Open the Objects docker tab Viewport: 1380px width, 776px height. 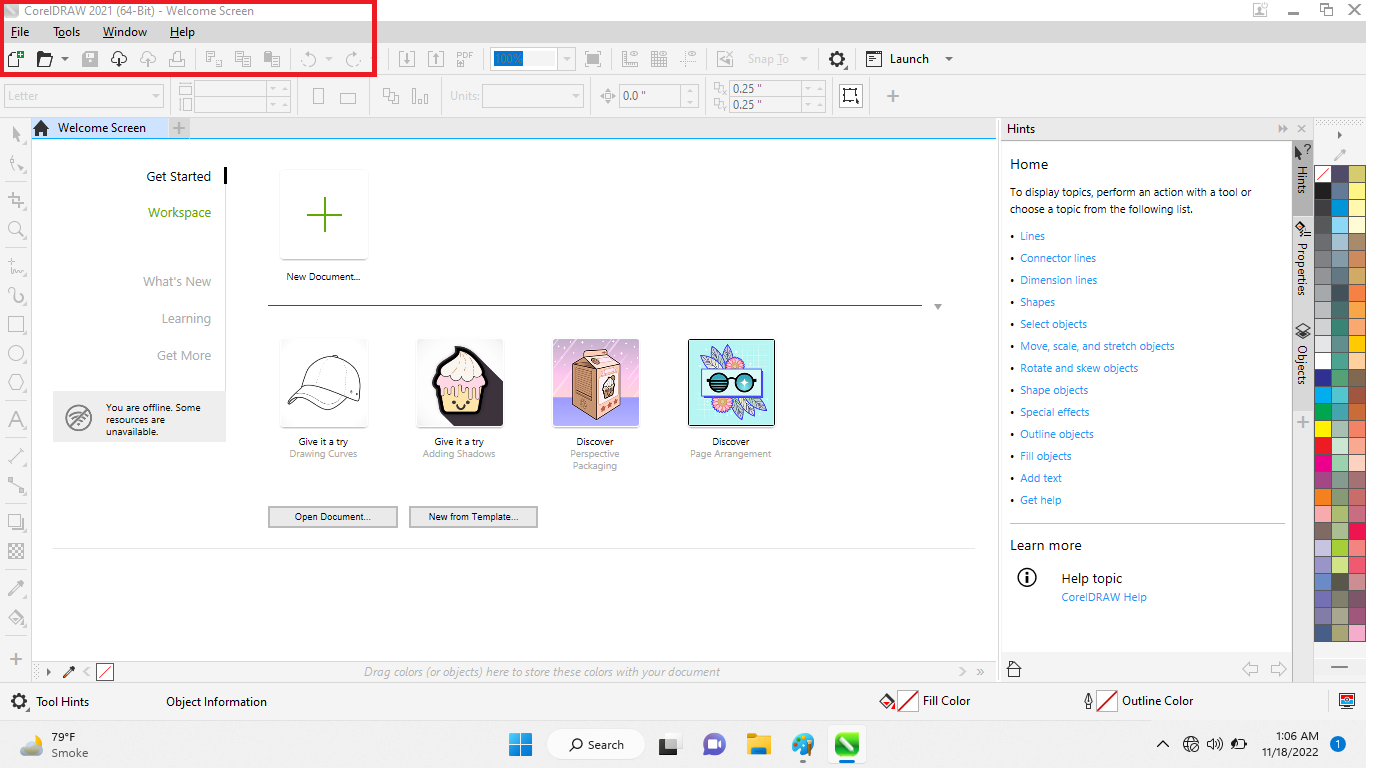(x=1302, y=355)
